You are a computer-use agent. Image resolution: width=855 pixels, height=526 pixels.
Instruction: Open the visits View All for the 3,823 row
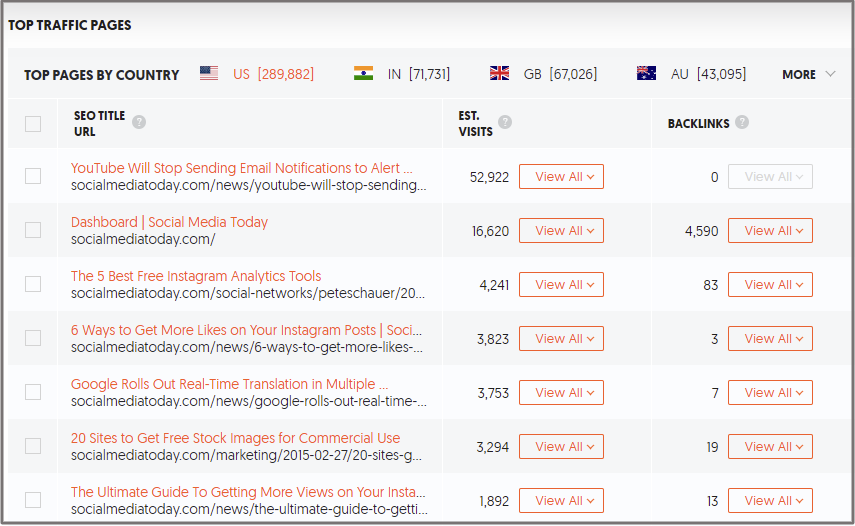coord(561,338)
